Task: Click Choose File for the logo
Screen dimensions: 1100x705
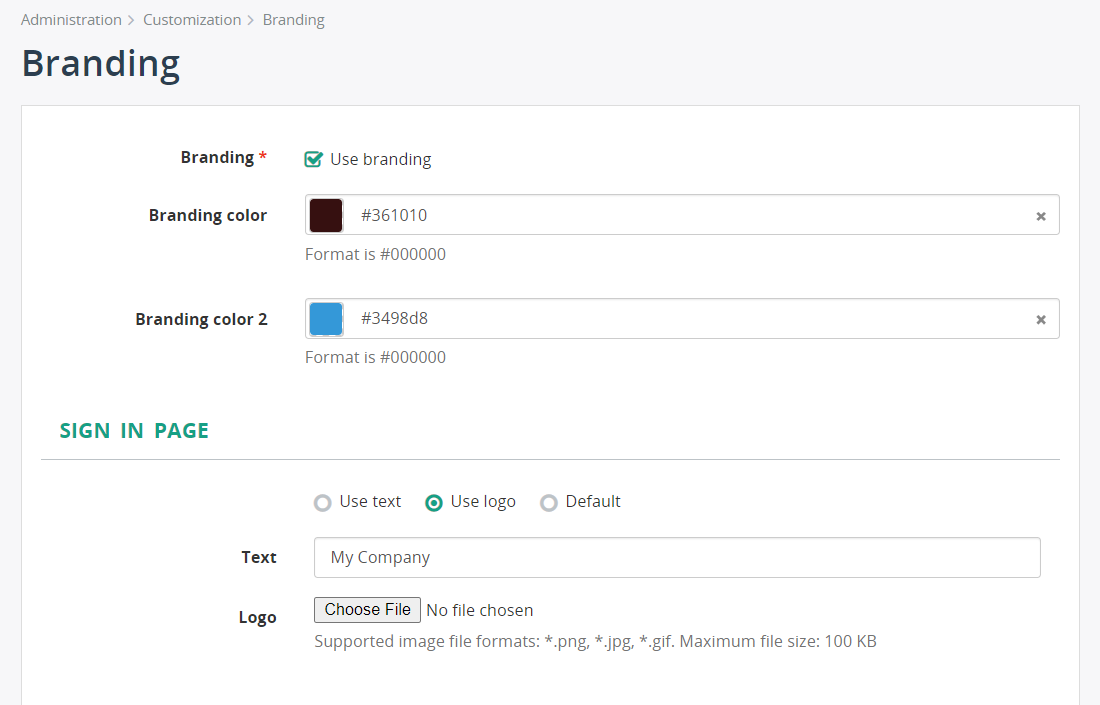Action: pos(367,610)
